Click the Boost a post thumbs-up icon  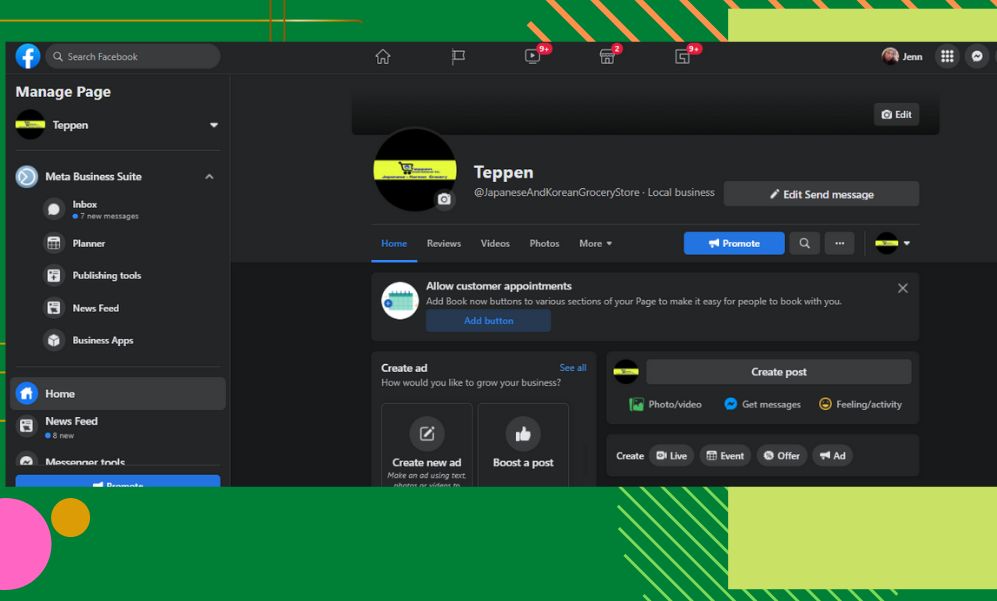point(523,434)
